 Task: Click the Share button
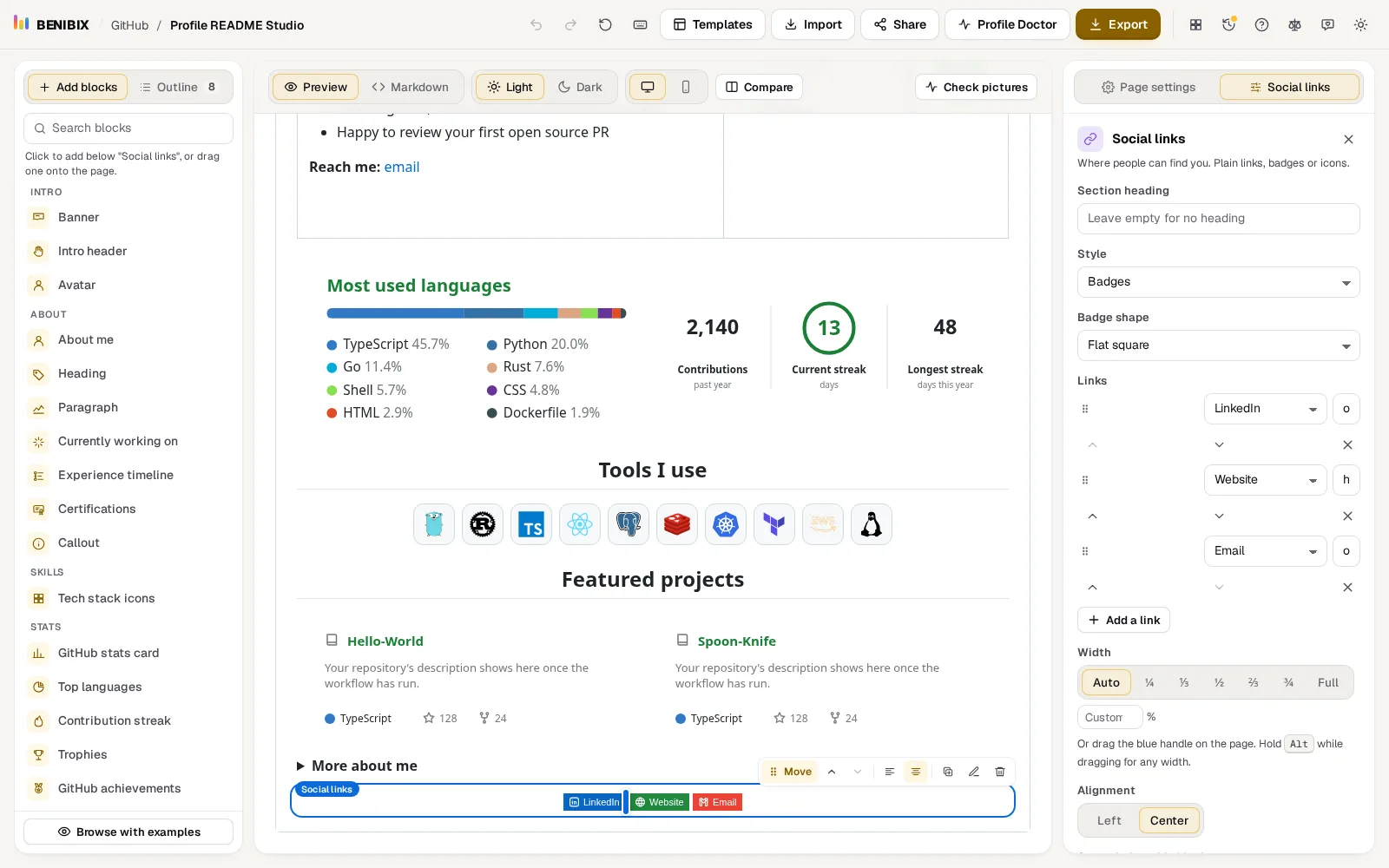tap(899, 24)
